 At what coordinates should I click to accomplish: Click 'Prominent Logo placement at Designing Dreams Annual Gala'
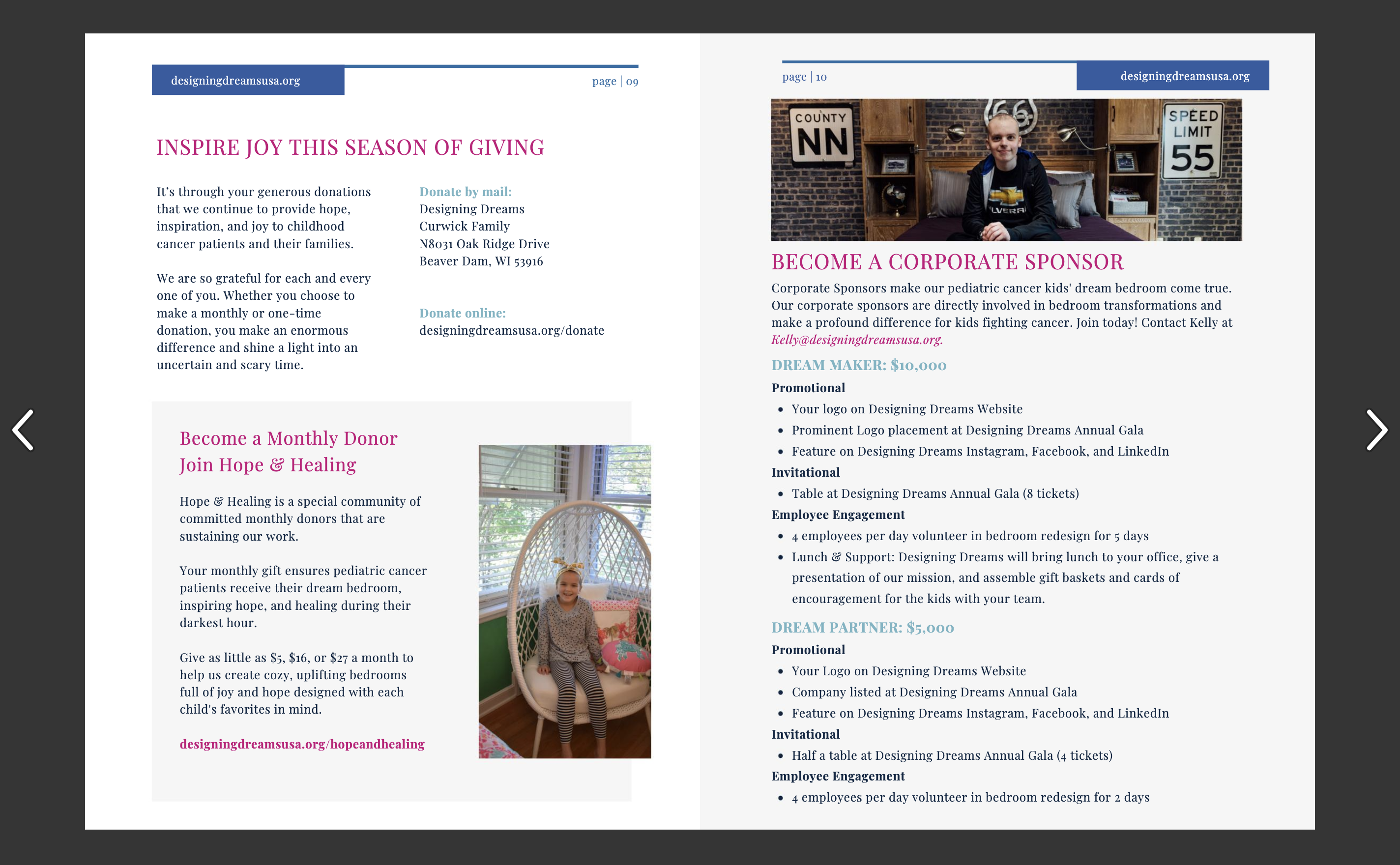pos(967,430)
